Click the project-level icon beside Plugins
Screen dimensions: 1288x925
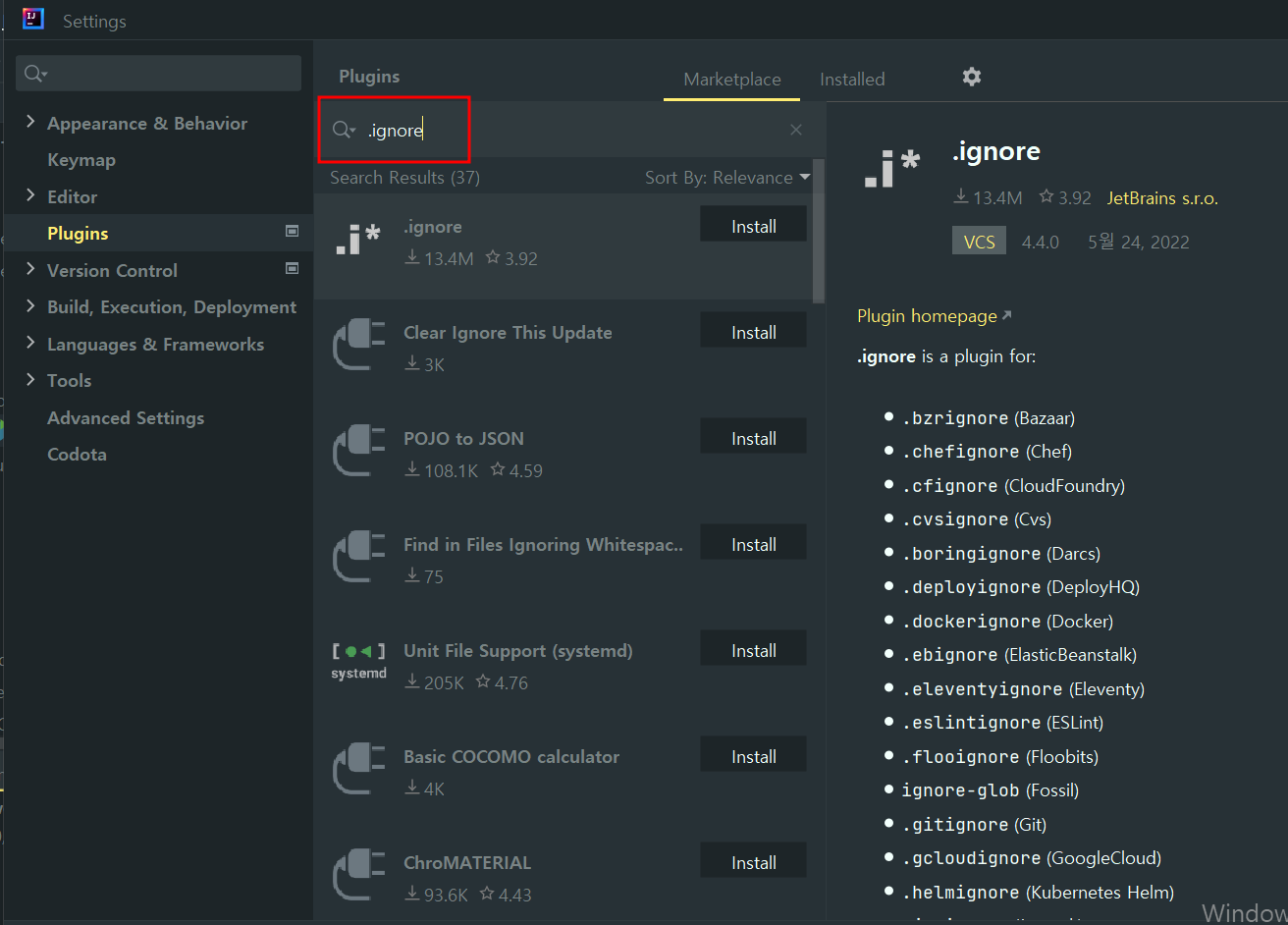(292, 232)
